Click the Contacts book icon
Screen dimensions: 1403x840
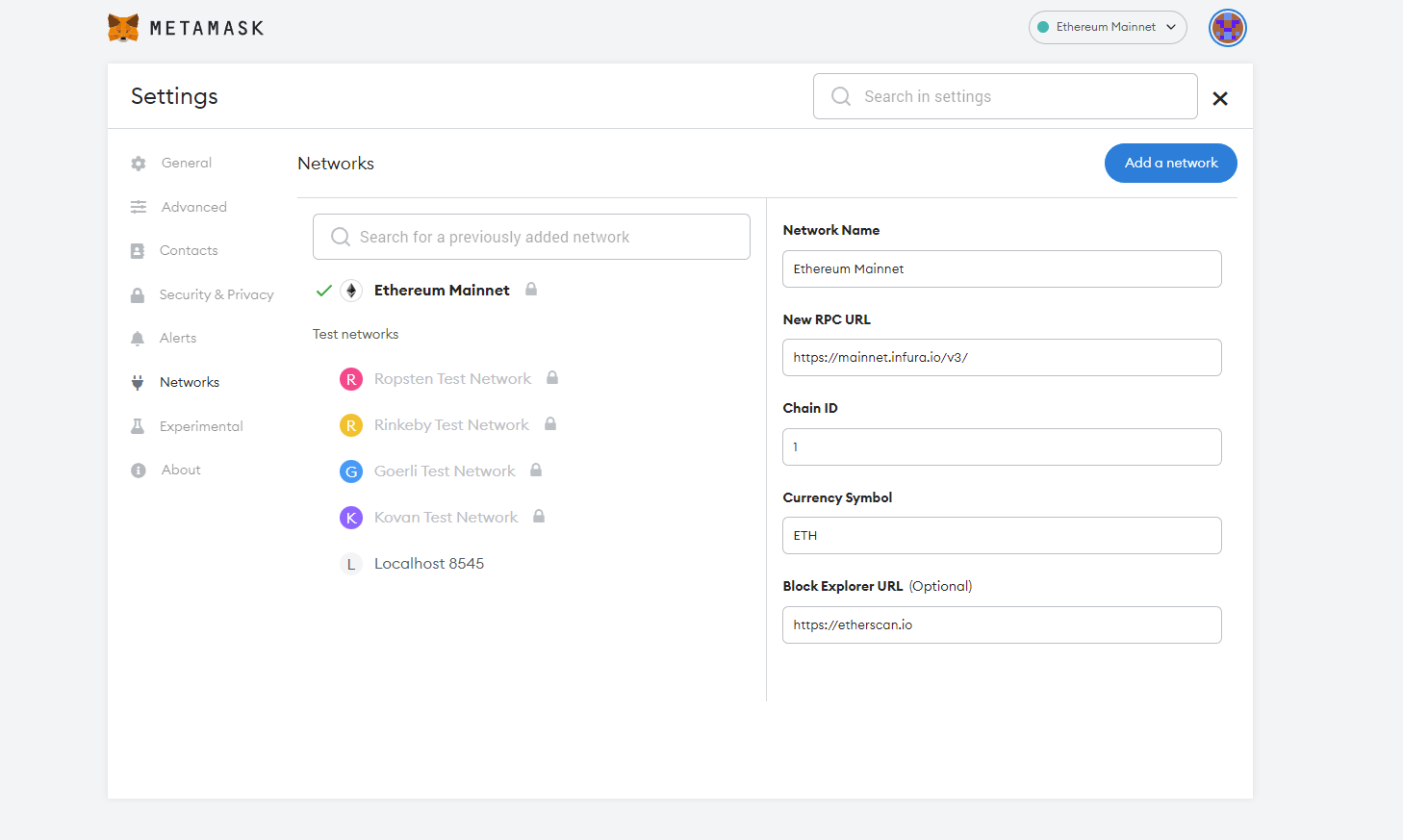[138, 251]
